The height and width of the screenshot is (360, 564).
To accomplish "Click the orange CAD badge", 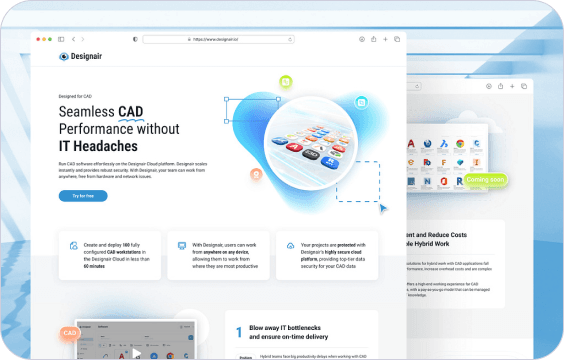I will click(x=69, y=333).
